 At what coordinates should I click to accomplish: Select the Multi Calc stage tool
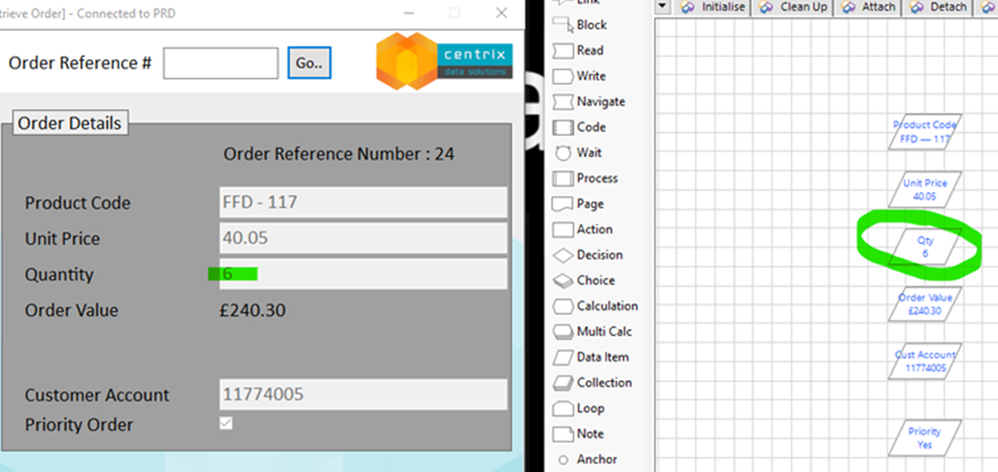click(x=592, y=331)
